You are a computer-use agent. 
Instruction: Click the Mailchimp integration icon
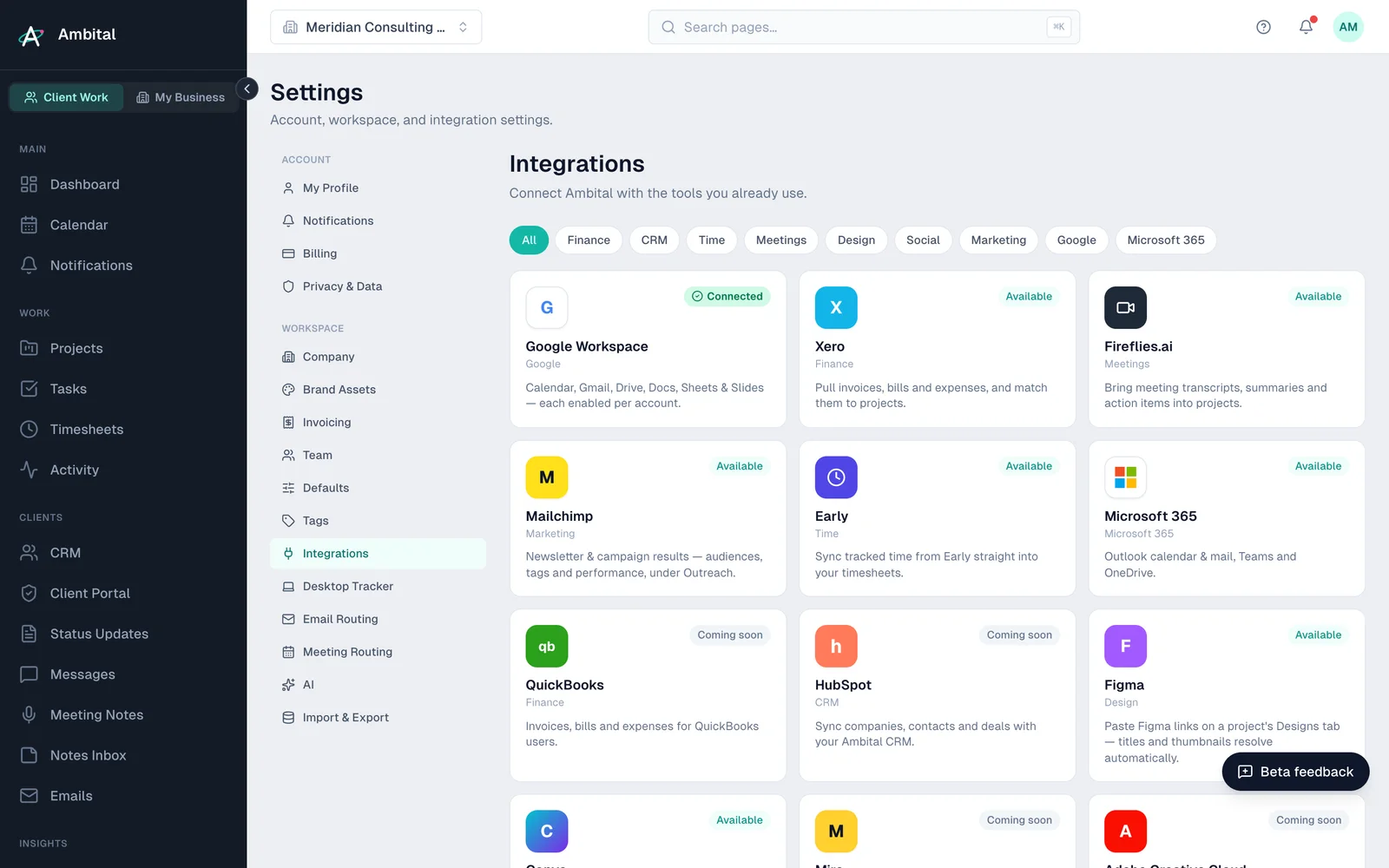click(x=547, y=477)
